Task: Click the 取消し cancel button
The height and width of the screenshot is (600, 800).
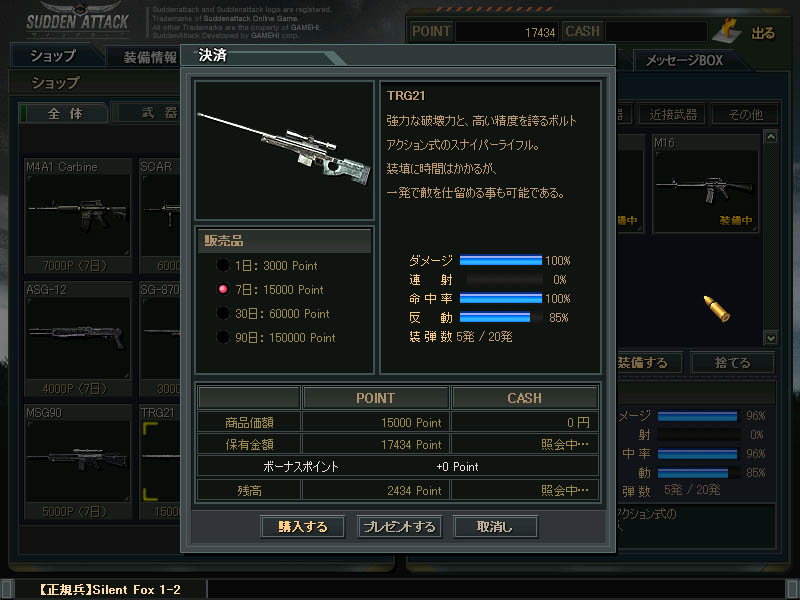Action: pyautogui.click(x=495, y=527)
